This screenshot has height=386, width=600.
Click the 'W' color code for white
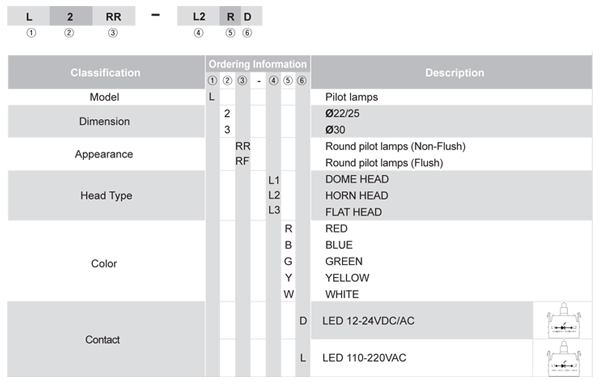289,294
